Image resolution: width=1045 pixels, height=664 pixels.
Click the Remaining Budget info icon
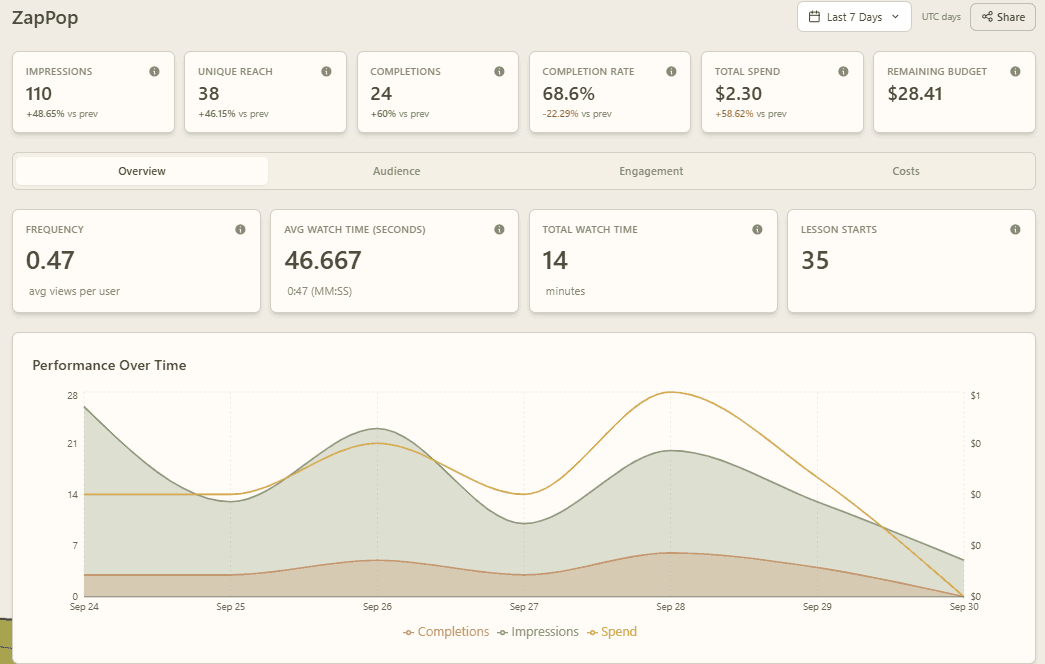(1015, 71)
